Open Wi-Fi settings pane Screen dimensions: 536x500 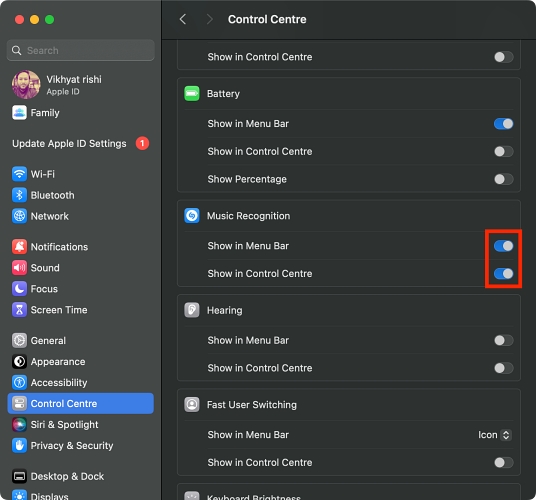[x=81, y=174]
